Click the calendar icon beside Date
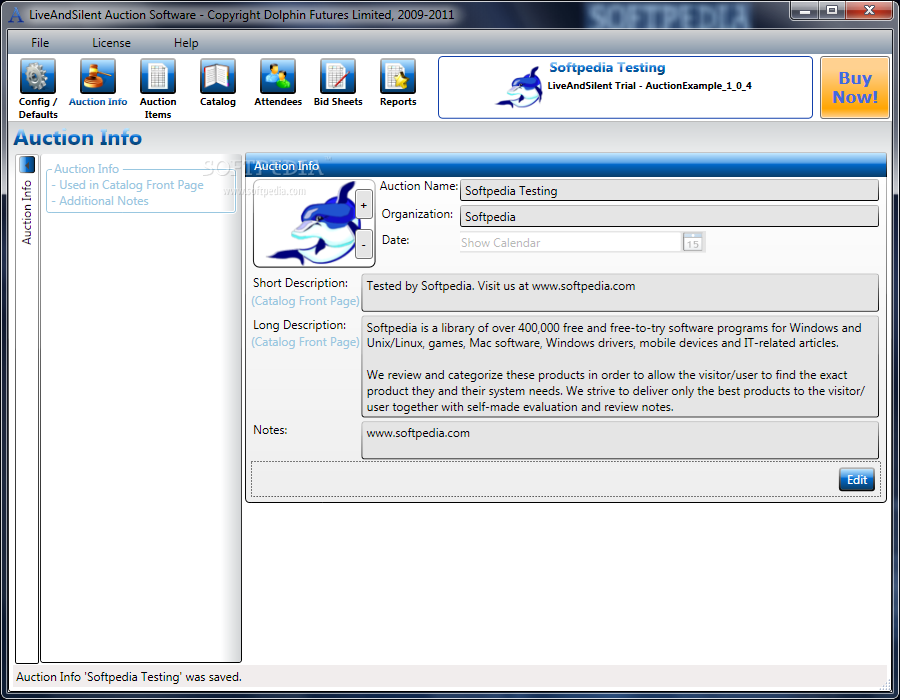900x700 pixels. tap(693, 242)
